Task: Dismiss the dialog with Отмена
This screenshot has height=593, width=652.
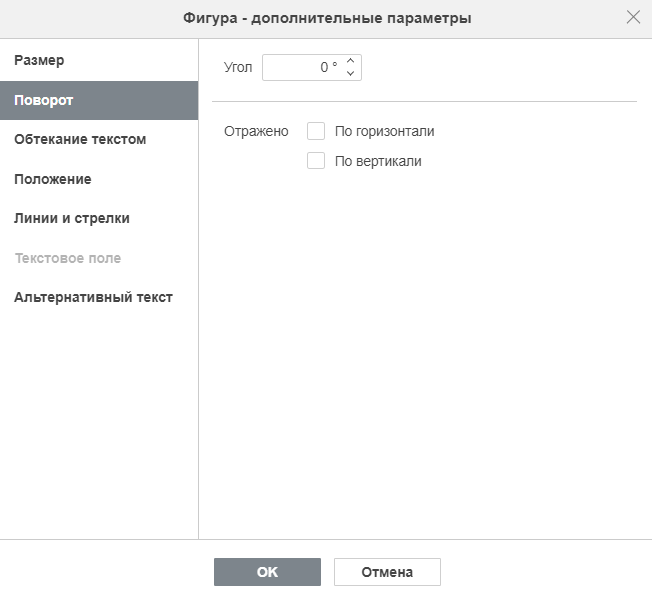Action: point(387,572)
